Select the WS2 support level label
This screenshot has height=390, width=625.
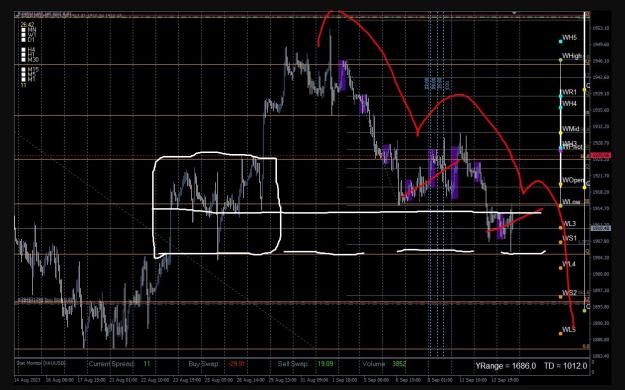(570, 293)
